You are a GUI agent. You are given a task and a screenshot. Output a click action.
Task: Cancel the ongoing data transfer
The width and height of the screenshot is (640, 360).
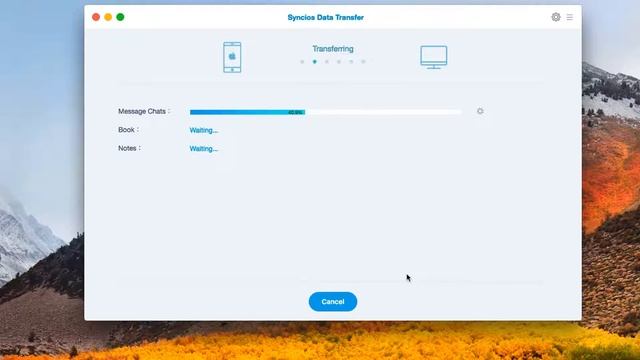333,302
